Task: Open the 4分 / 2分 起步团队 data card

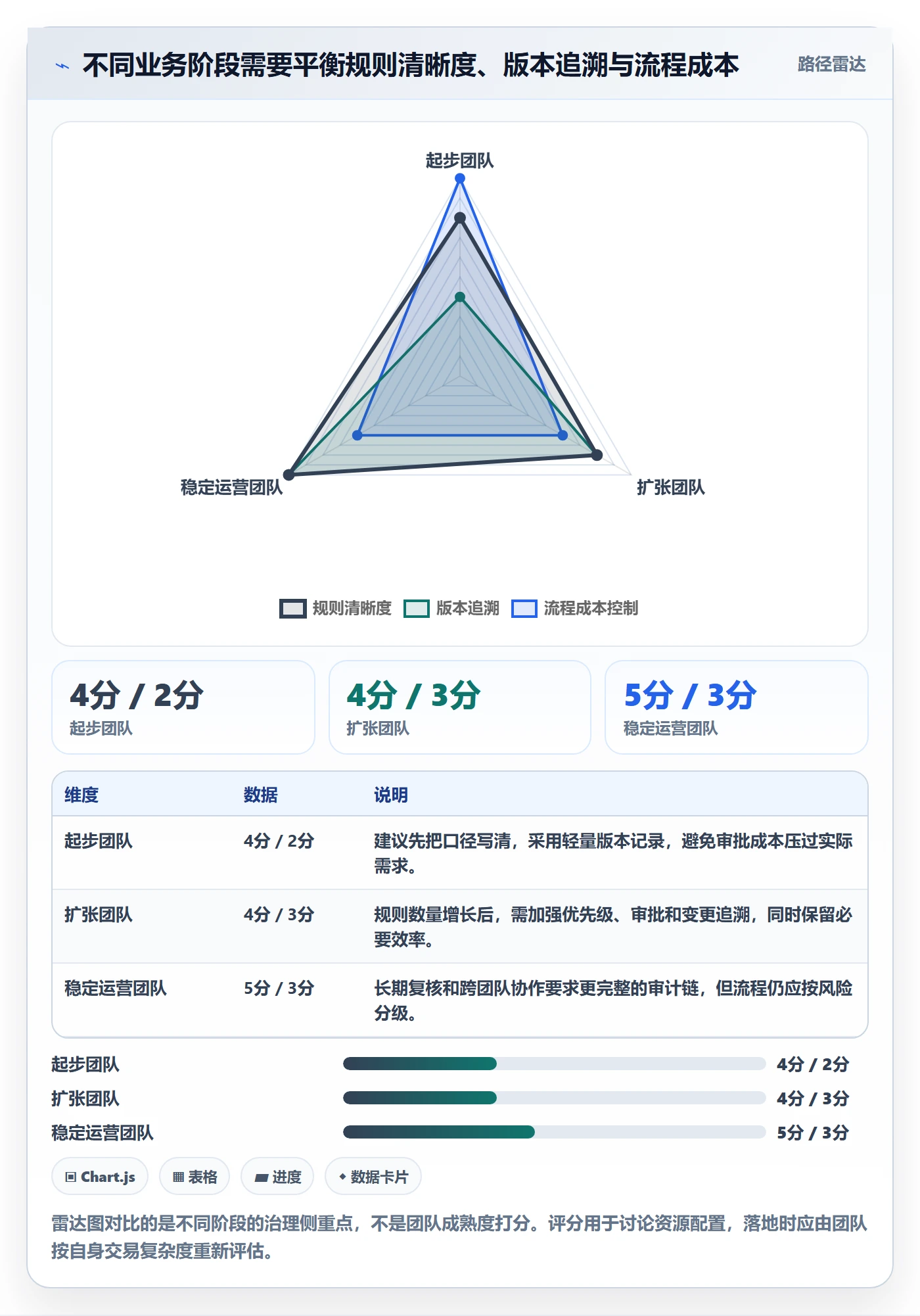Action: [x=183, y=707]
